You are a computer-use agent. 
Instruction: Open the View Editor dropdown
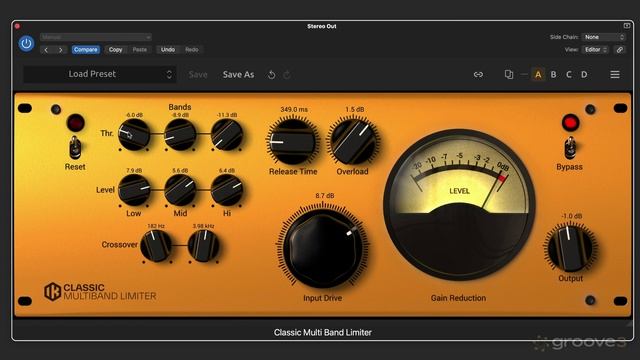click(x=596, y=50)
